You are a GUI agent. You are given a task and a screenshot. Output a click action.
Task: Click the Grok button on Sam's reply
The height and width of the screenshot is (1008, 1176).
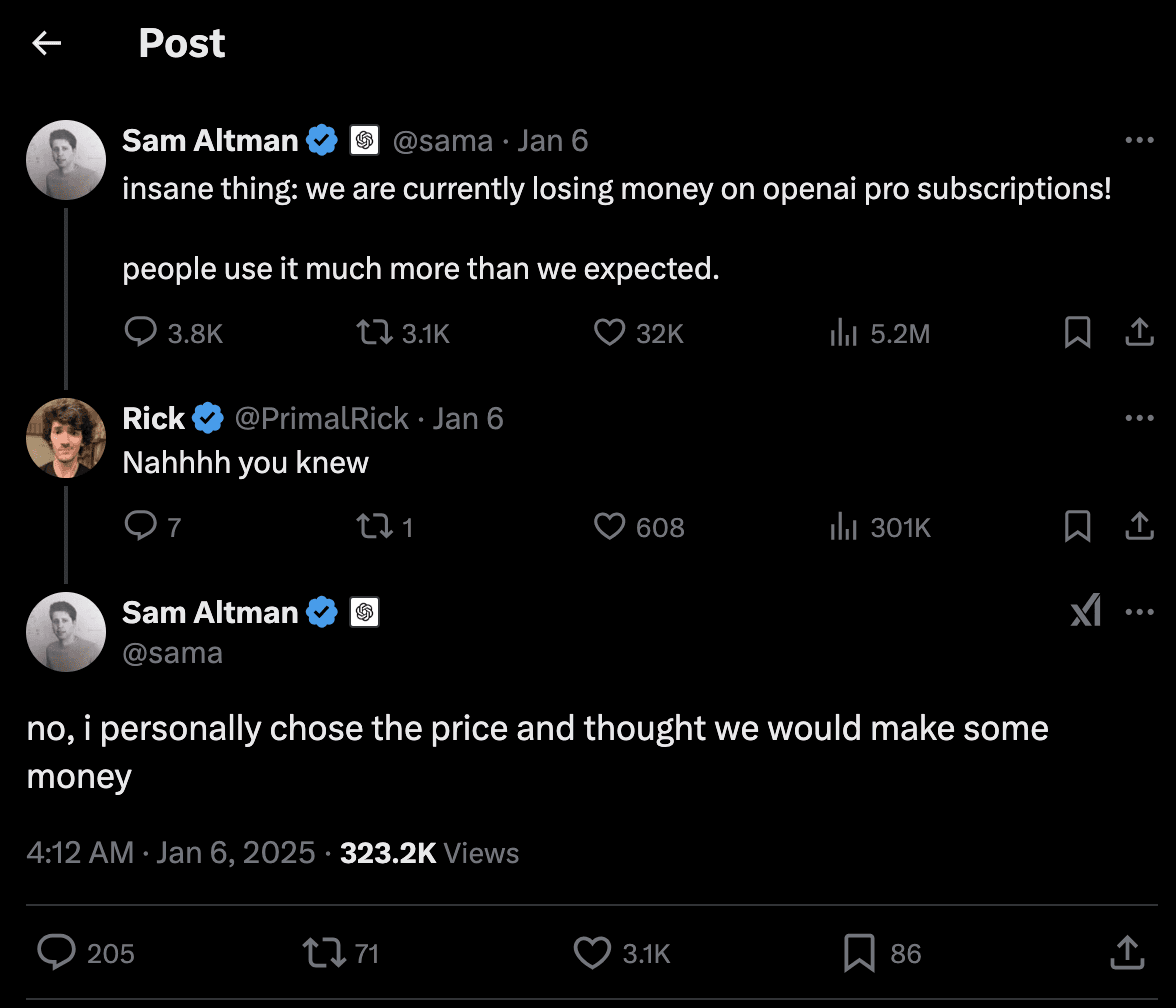click(x=1087, y=611)
